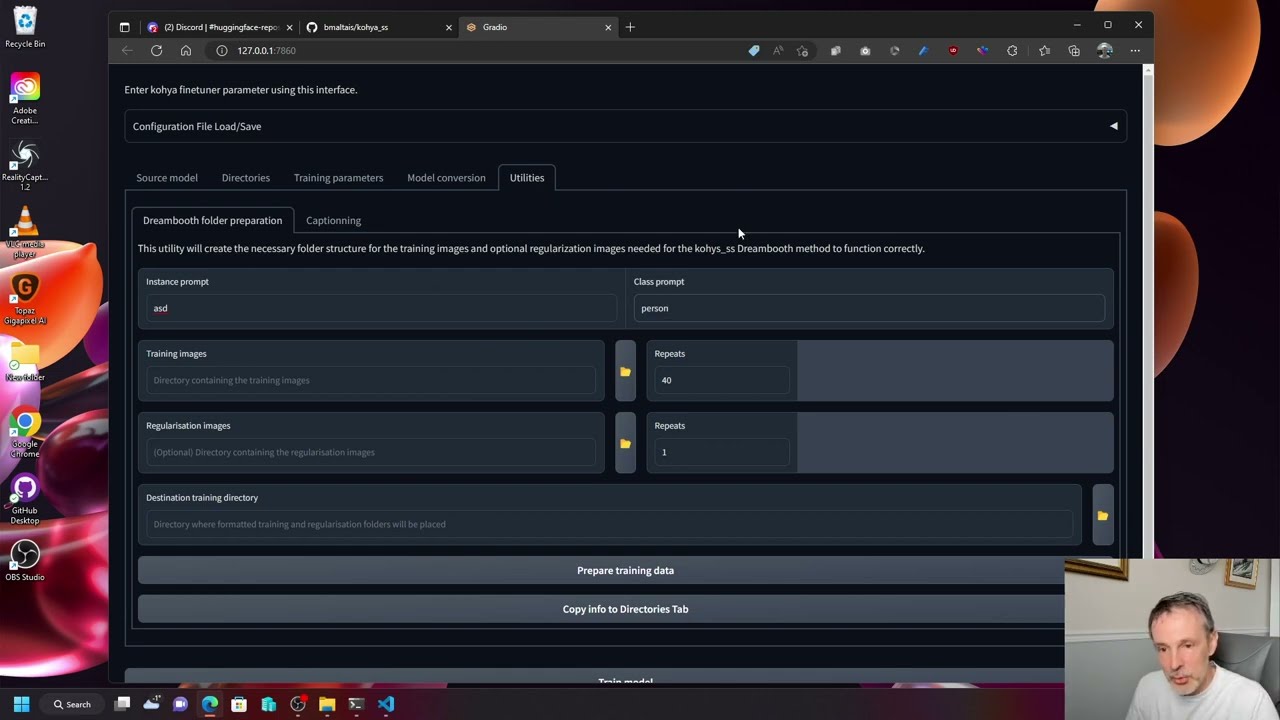Go to the browser home page

186,50
